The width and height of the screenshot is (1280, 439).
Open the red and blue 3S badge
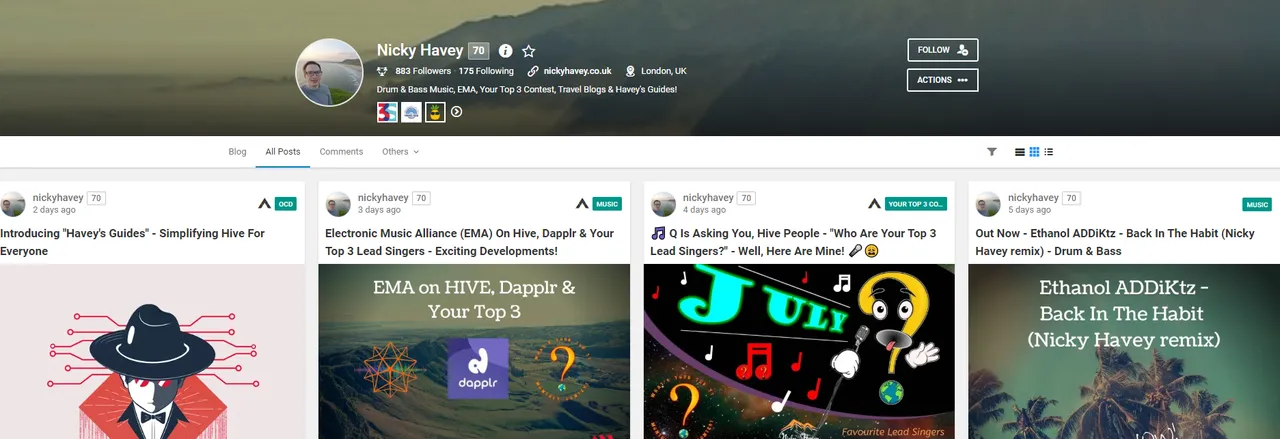click(387, 112)
